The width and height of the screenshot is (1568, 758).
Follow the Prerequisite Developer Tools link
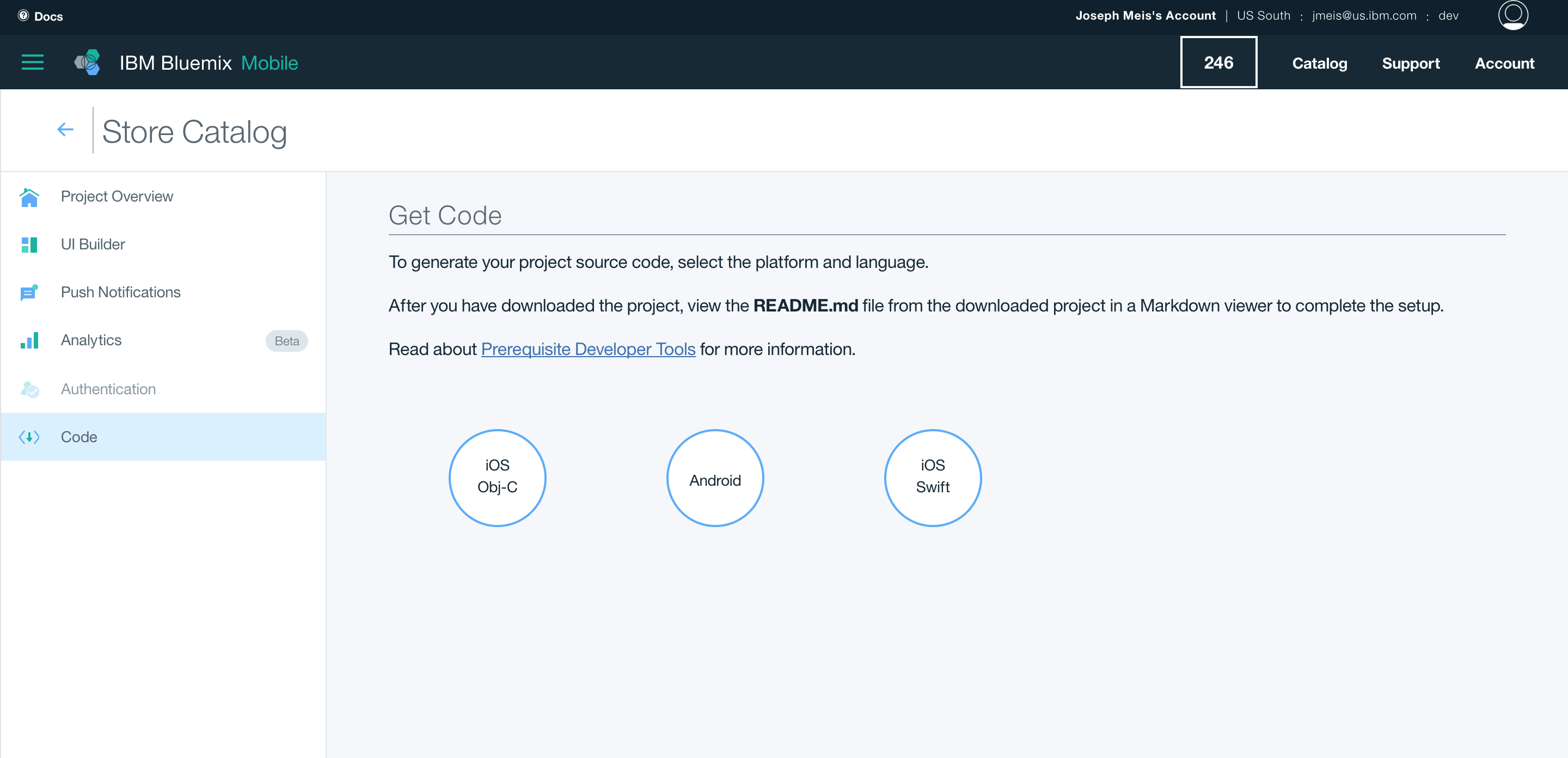pos(588,349)
